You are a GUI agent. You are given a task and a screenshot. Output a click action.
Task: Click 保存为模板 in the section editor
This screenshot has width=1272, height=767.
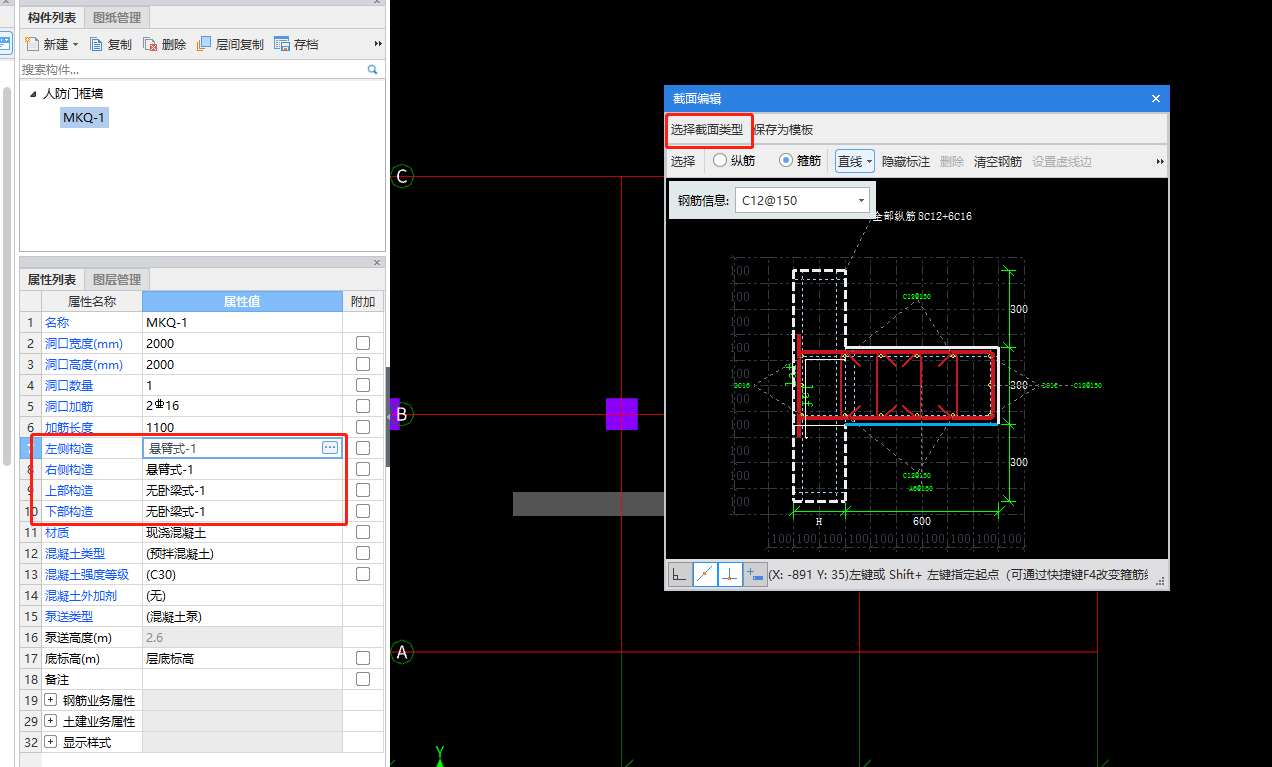(x=783, y=130)
